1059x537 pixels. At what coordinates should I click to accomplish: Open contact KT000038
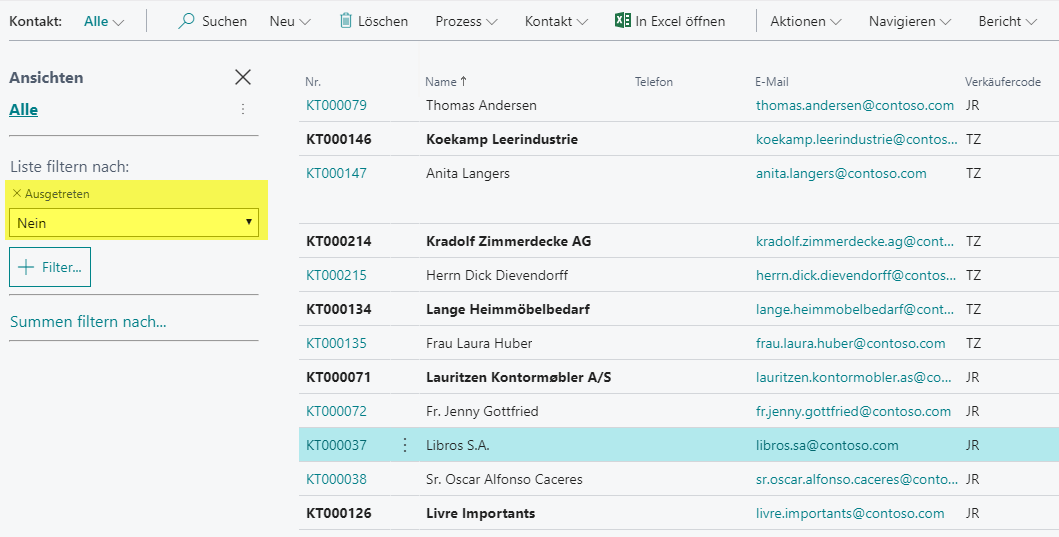(336, 480)
